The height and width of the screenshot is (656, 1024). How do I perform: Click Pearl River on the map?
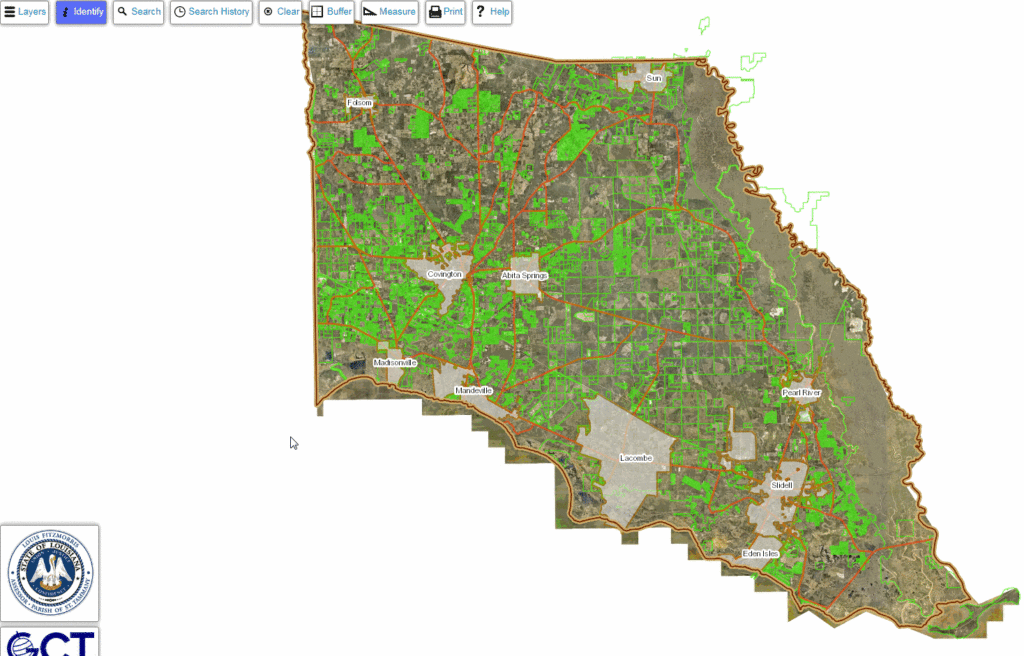[800, 393]
